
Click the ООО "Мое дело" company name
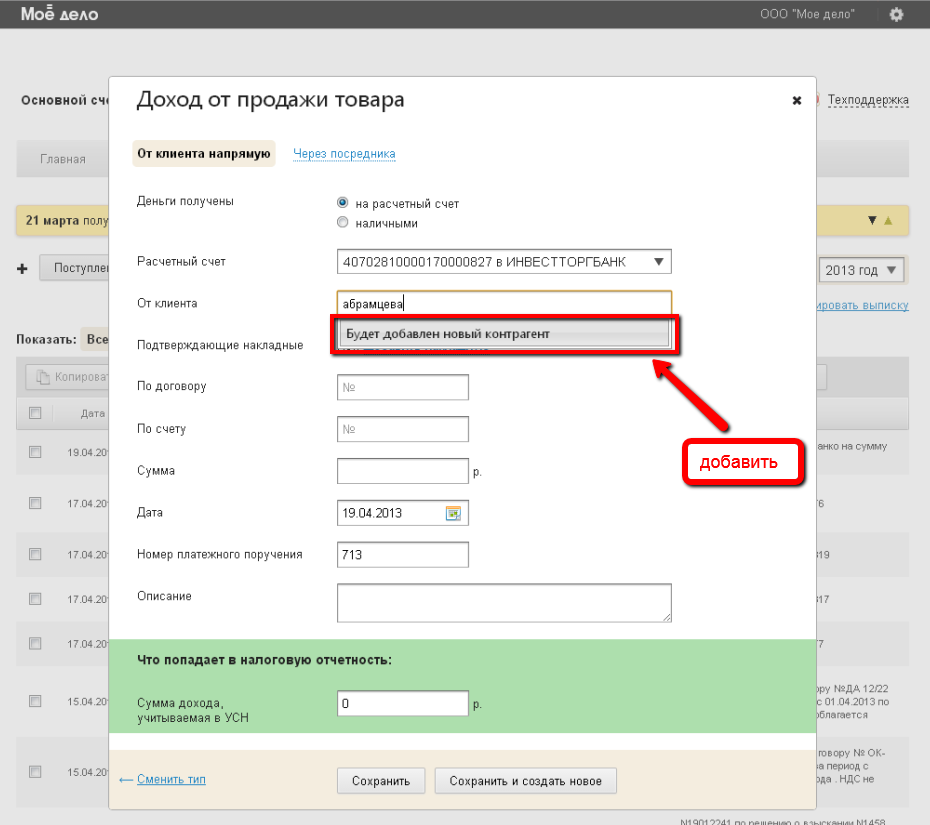click(807, 14)
